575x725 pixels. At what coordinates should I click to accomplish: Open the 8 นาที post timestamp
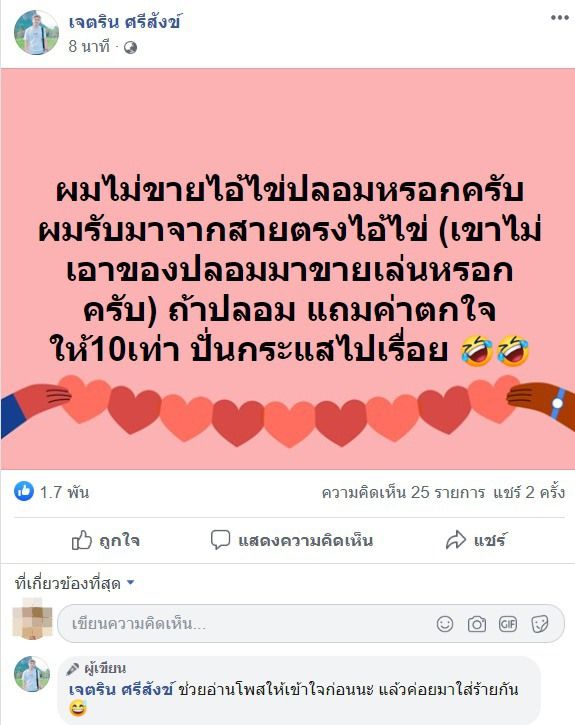coord(89,46)
